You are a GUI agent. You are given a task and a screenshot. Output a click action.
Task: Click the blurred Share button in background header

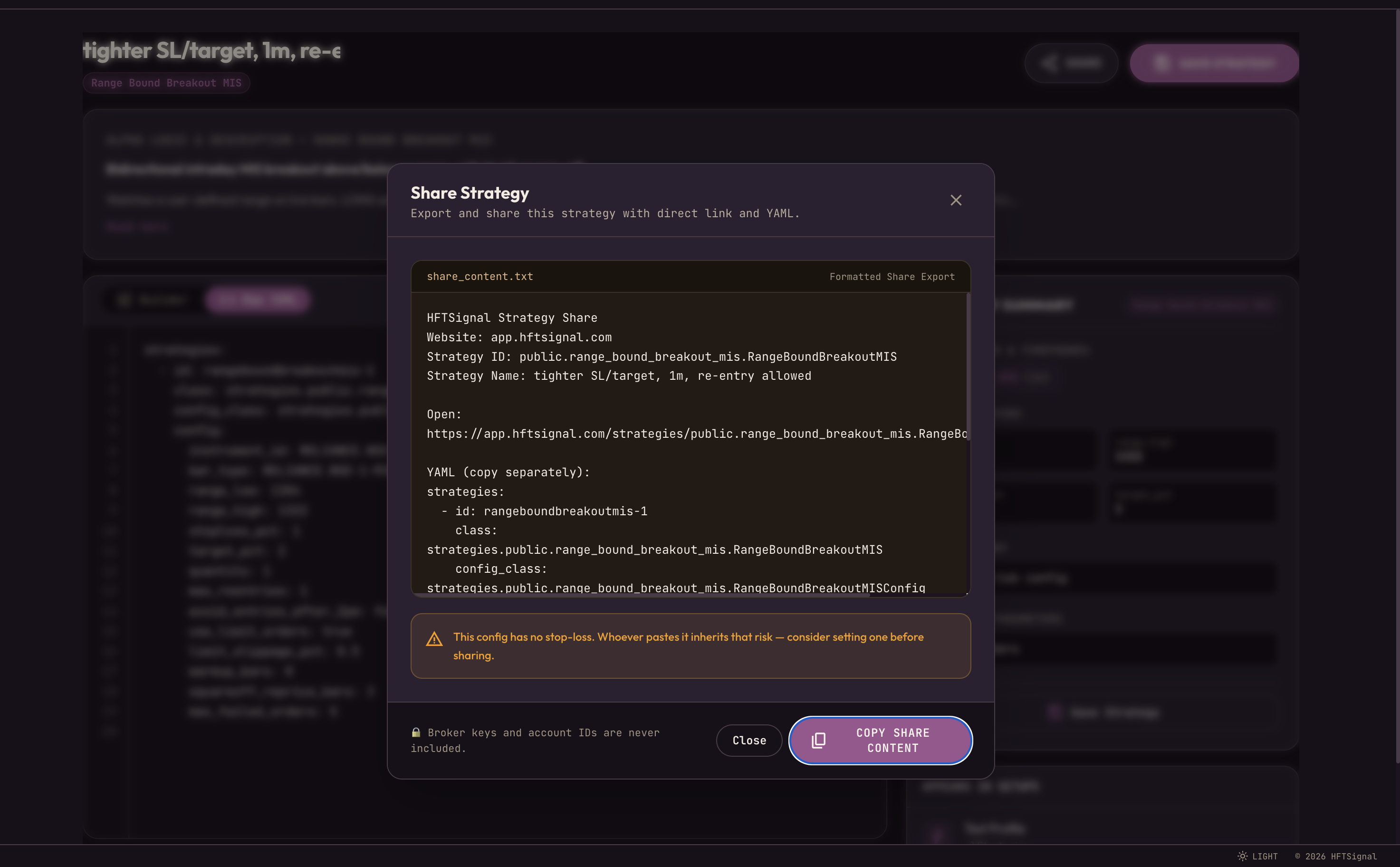pyautogui.click(x=1071, y=63)
